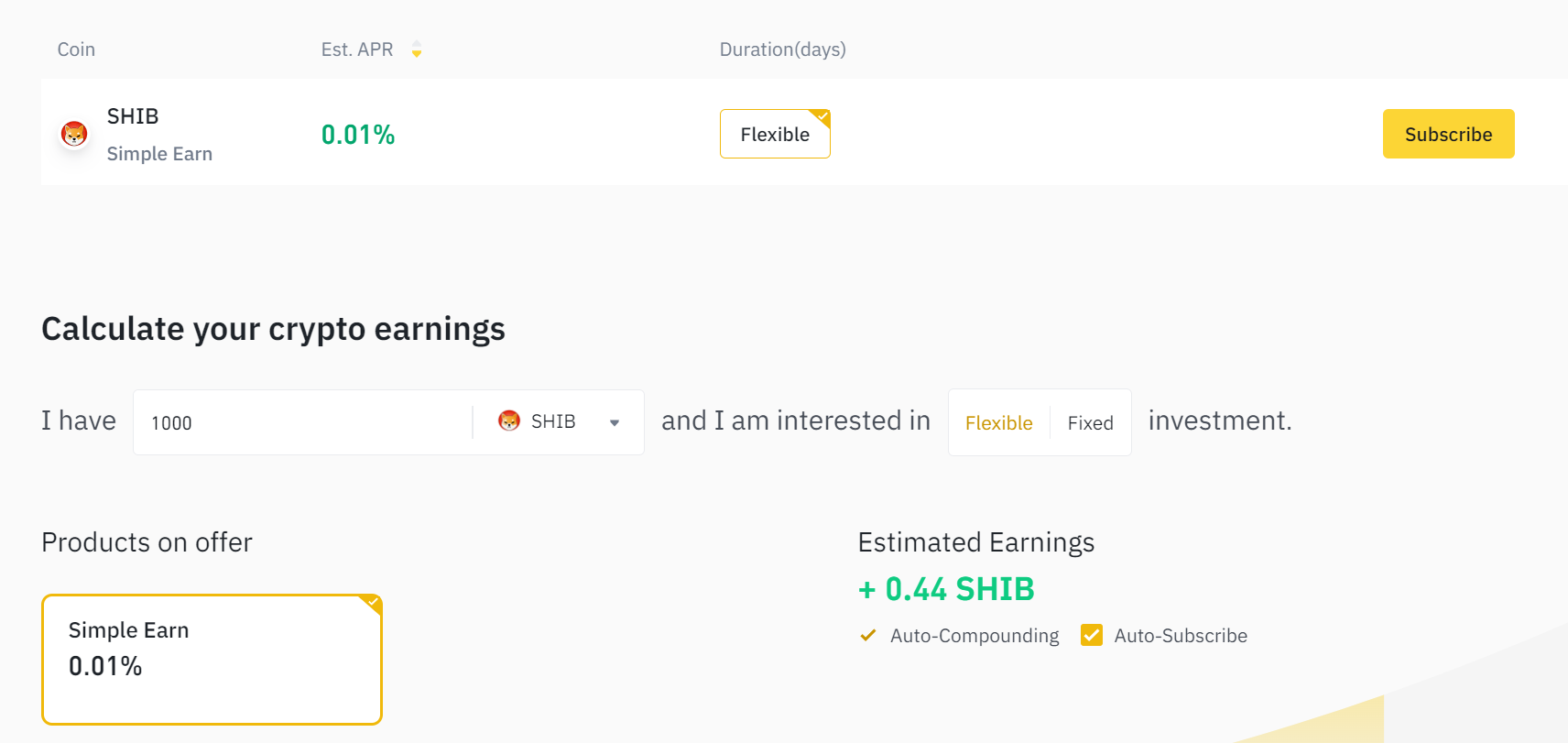Click the Est. APR sorting arrows
Screen dimensions: 1568x743
point(417,49)
